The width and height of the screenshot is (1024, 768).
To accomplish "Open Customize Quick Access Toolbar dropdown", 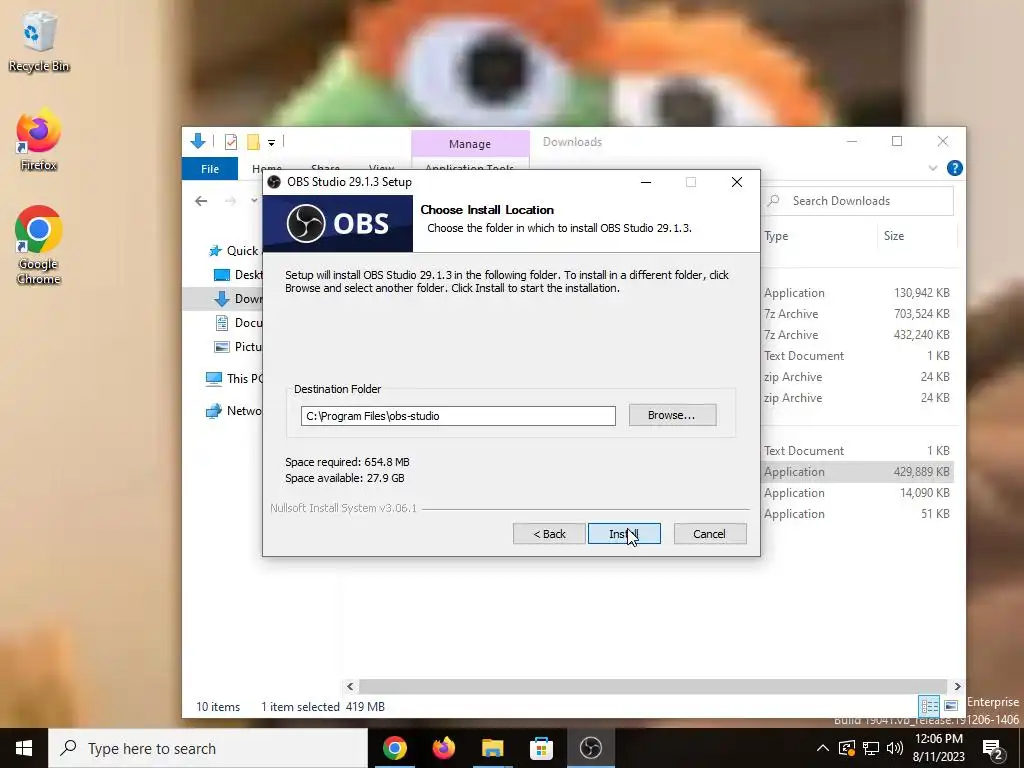I will pos(271,142).
